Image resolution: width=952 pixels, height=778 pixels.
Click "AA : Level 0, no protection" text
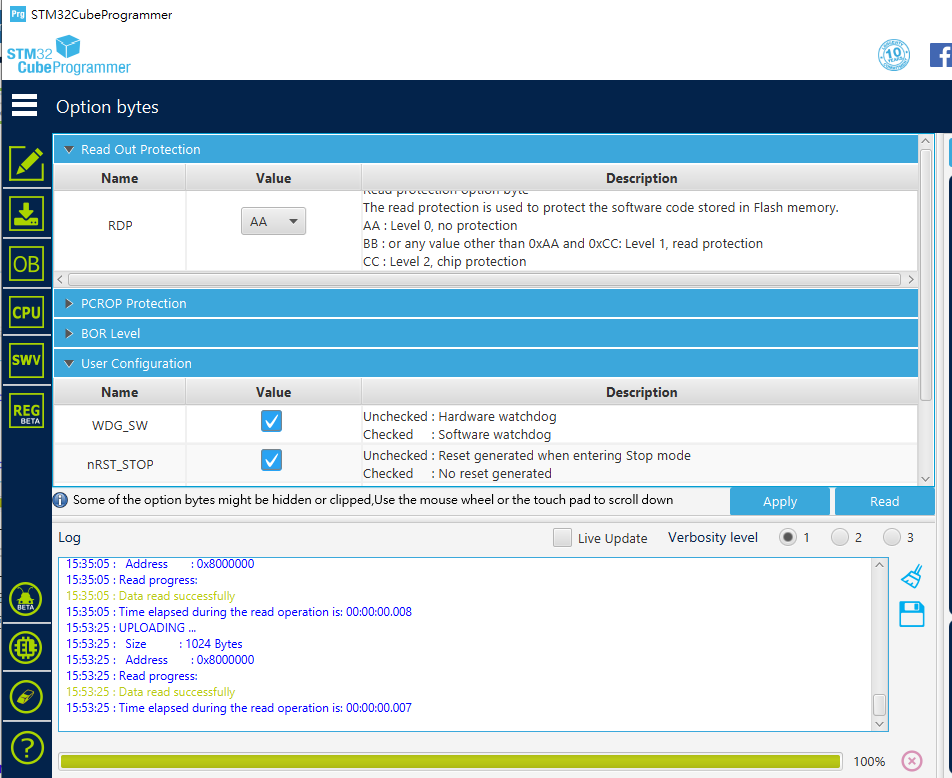pyautogui.click(x=440, y=225)
